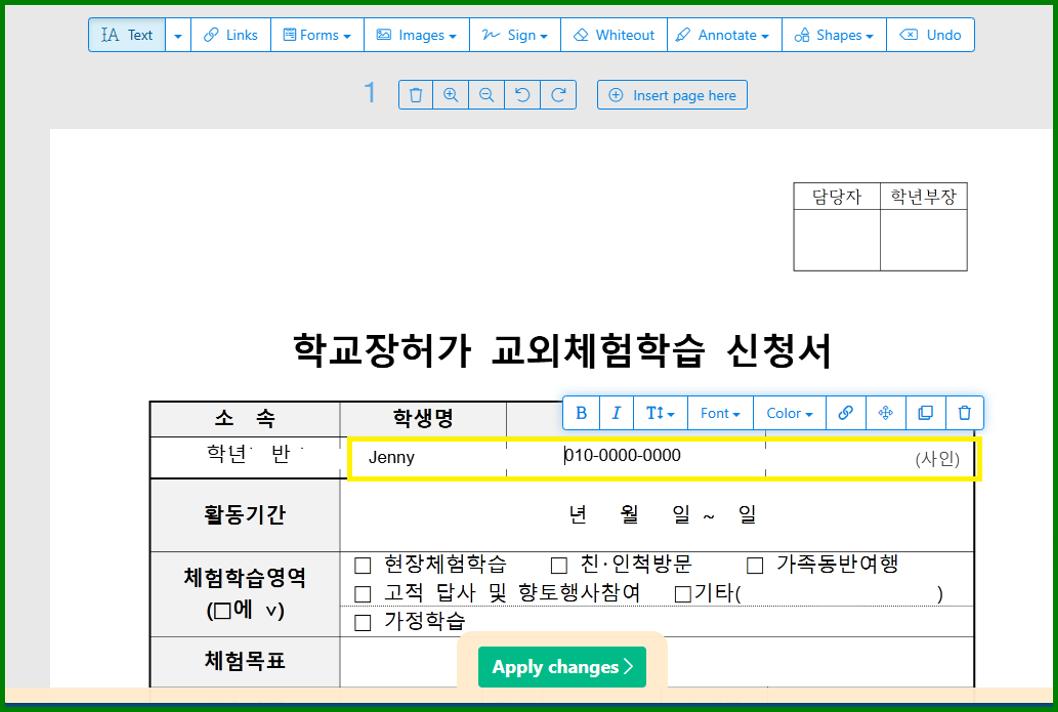The image size is (1058, 712).
Task: Click the Apply changes button
Action: (x=561, y=666)
